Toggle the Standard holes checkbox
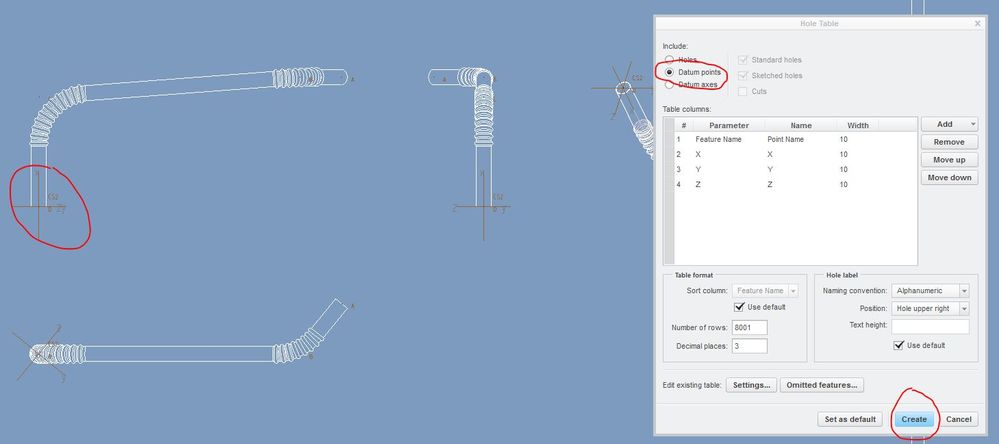 pyautogui.click(x=742, y=60)
